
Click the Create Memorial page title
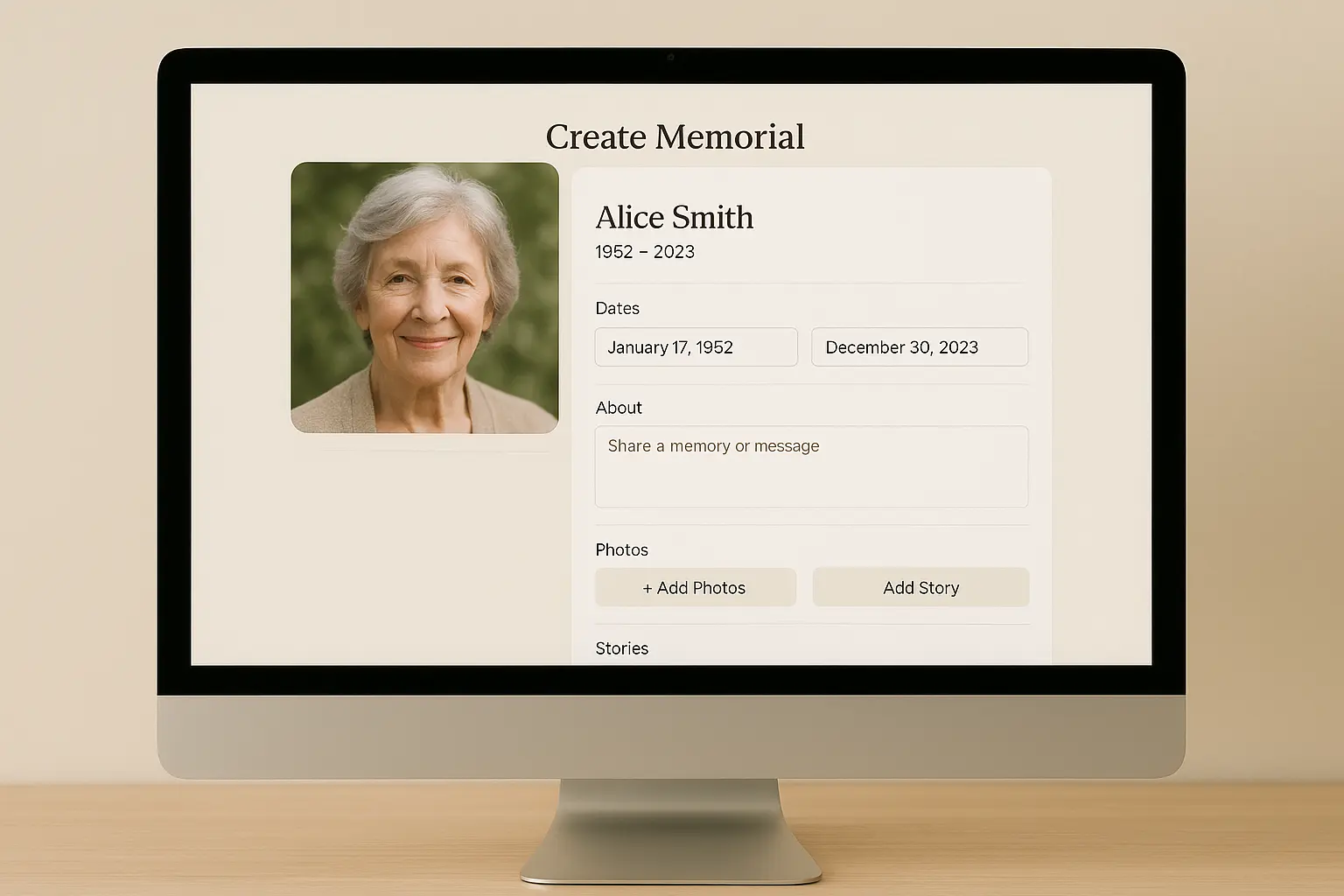pyautogui.click(x=675, y=136)
